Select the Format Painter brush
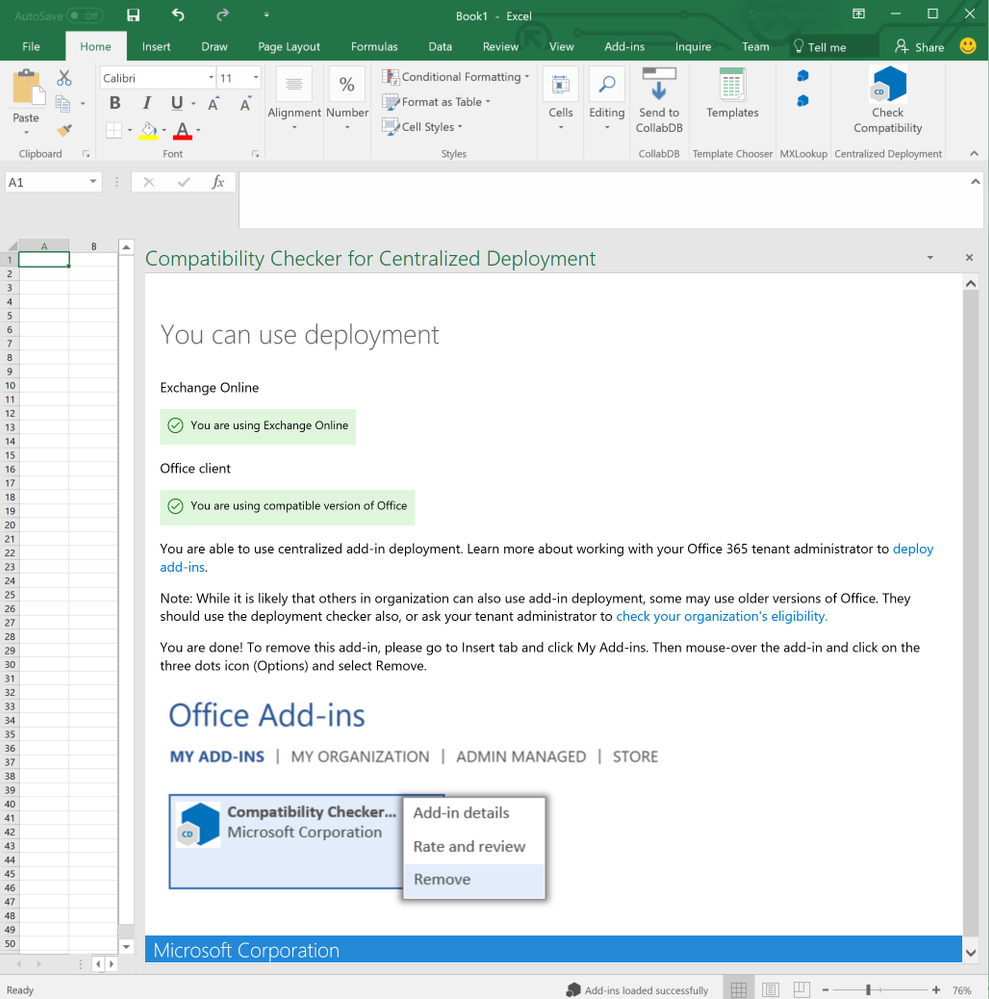Viewport: 989px width, 999px height. click(64, 130)
